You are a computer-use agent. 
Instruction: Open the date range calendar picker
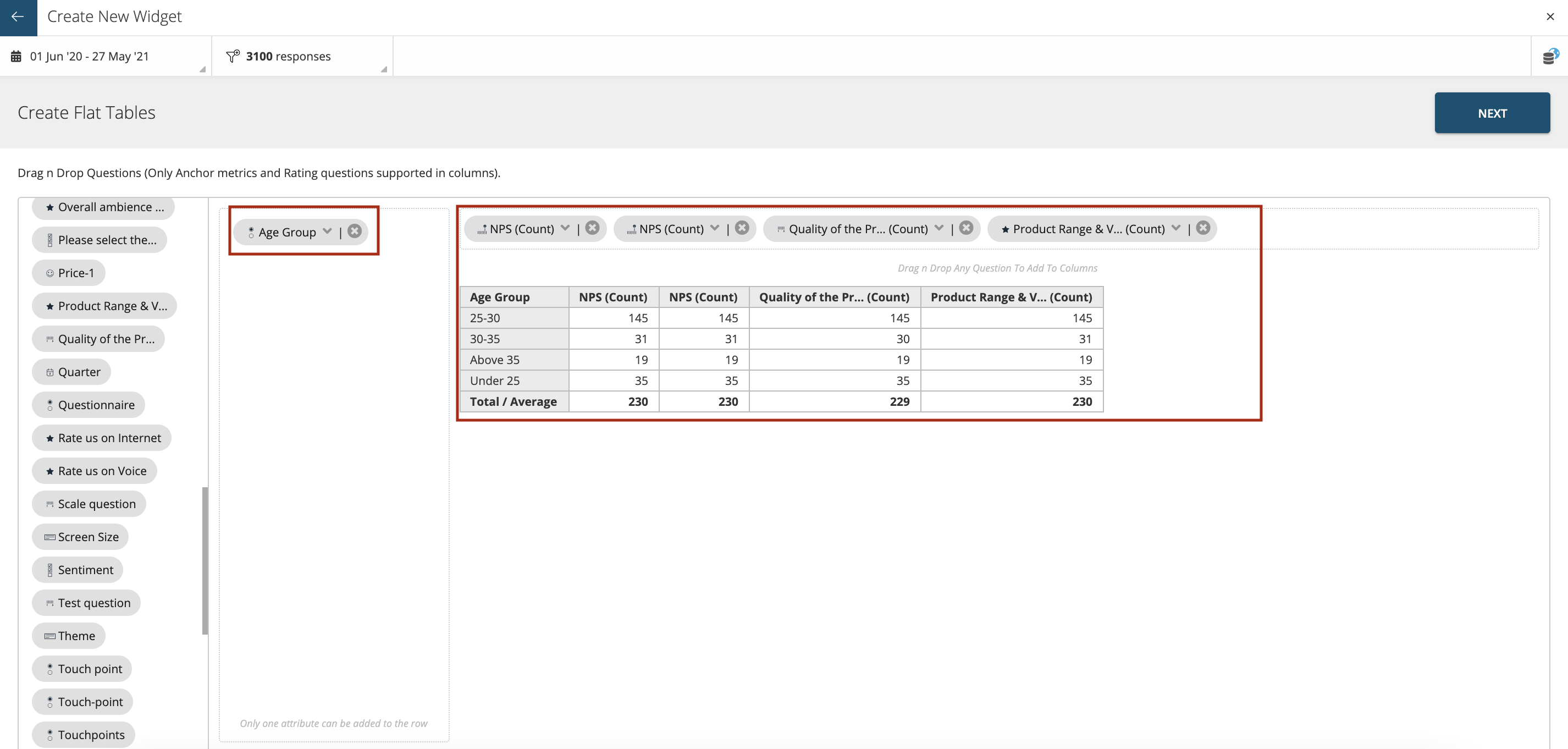coord(16,56)
